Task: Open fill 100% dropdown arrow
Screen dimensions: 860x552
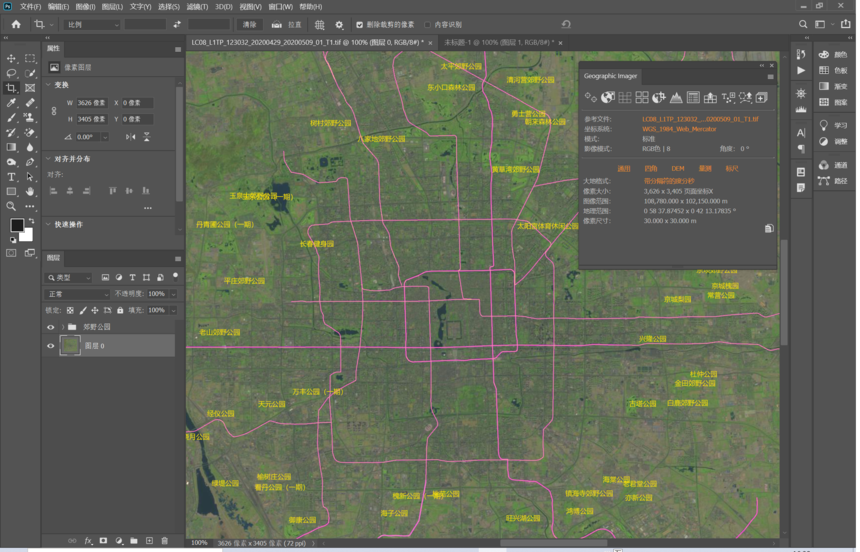Action: 173,310
